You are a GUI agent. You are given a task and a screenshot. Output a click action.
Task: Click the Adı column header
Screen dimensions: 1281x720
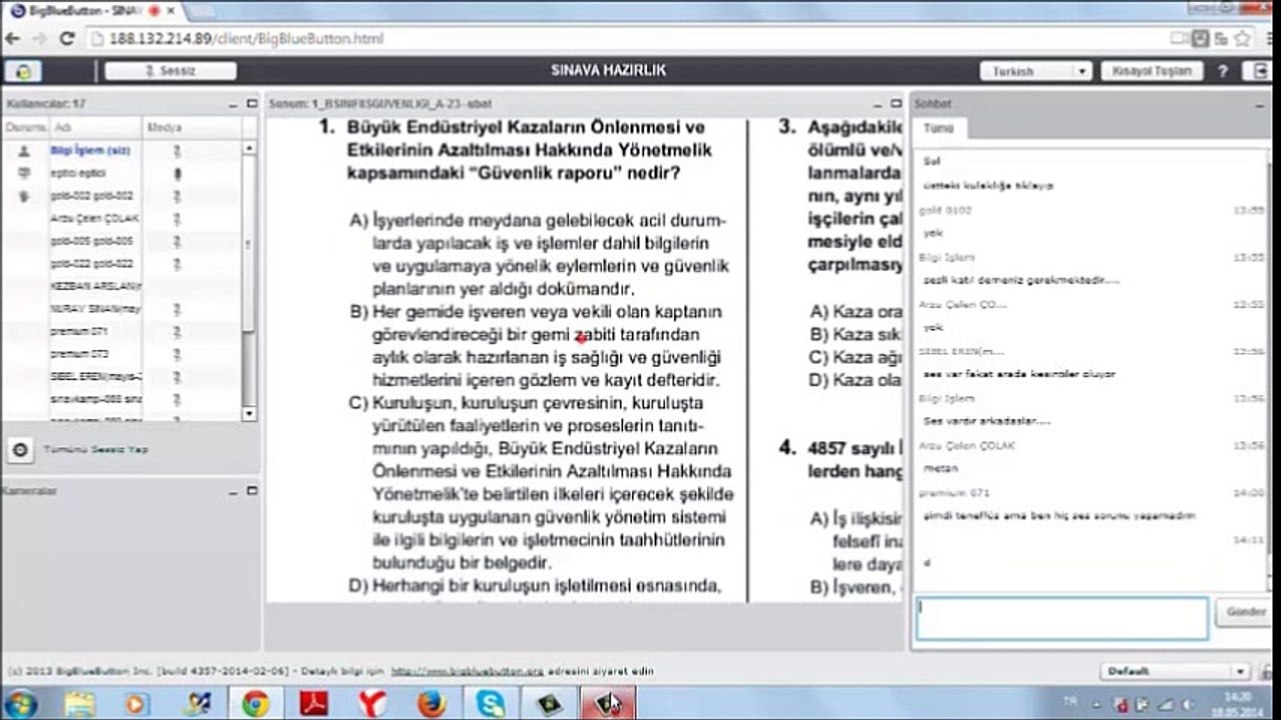coord(95,128)
